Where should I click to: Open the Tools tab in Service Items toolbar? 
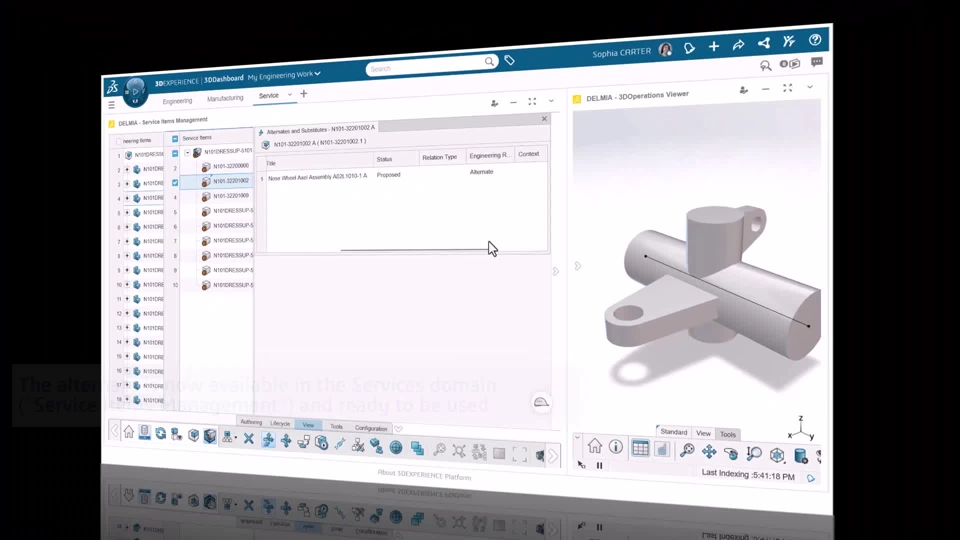coord(336,426)
